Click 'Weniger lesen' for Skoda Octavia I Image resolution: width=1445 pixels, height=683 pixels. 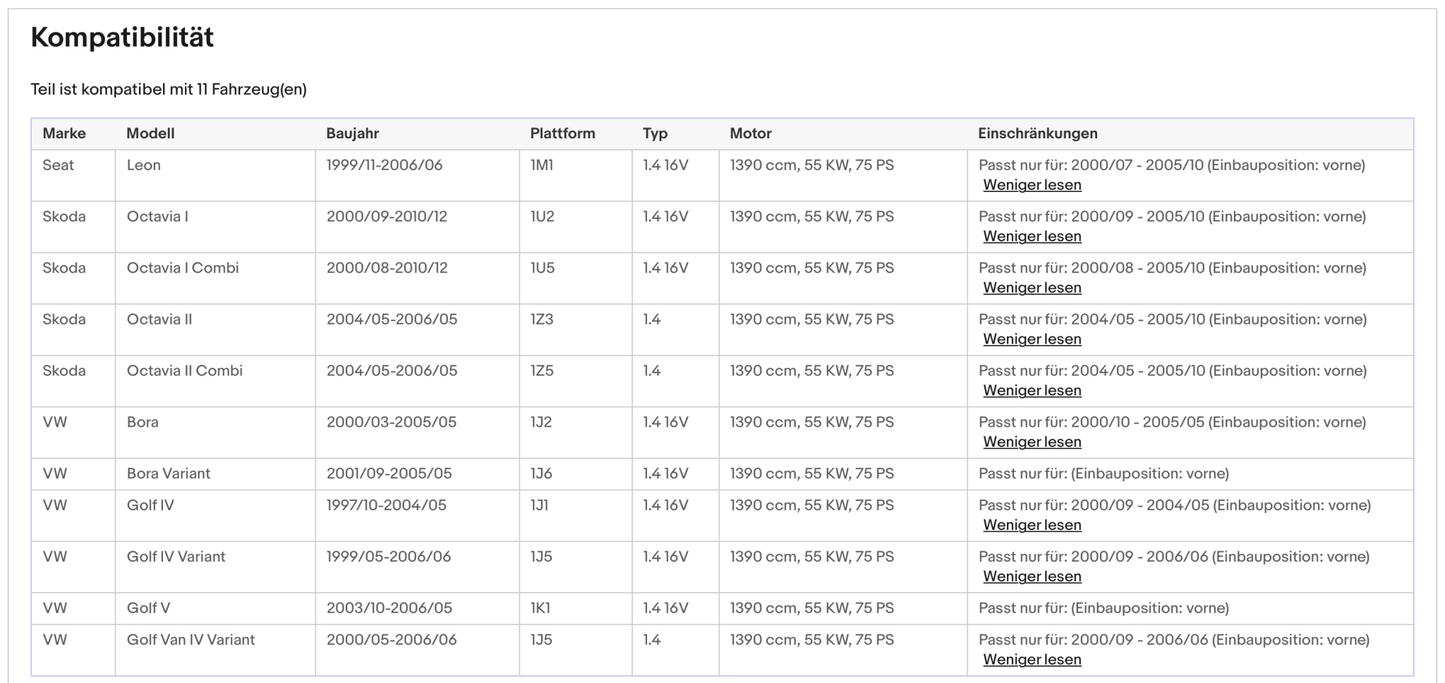[x=1032, y=237]
